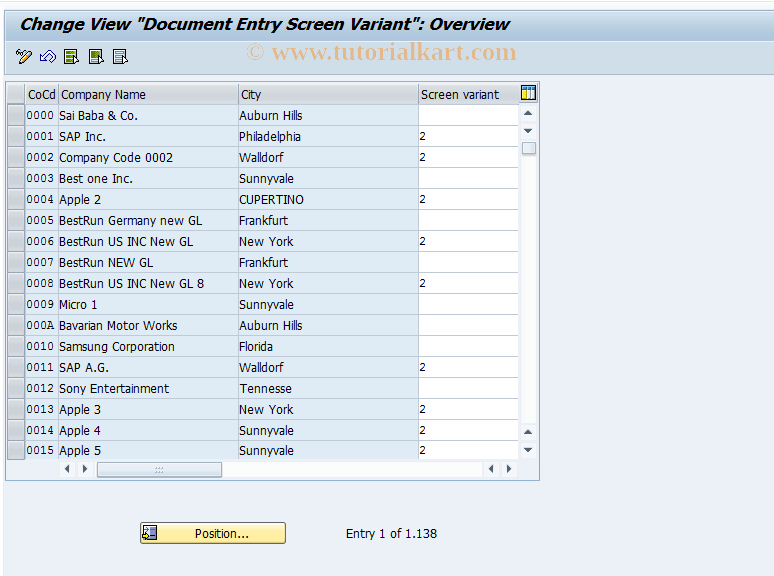Select row for 0012 Sony Entertainment
This screenshot has width=774, height=576.
(16, 388)
